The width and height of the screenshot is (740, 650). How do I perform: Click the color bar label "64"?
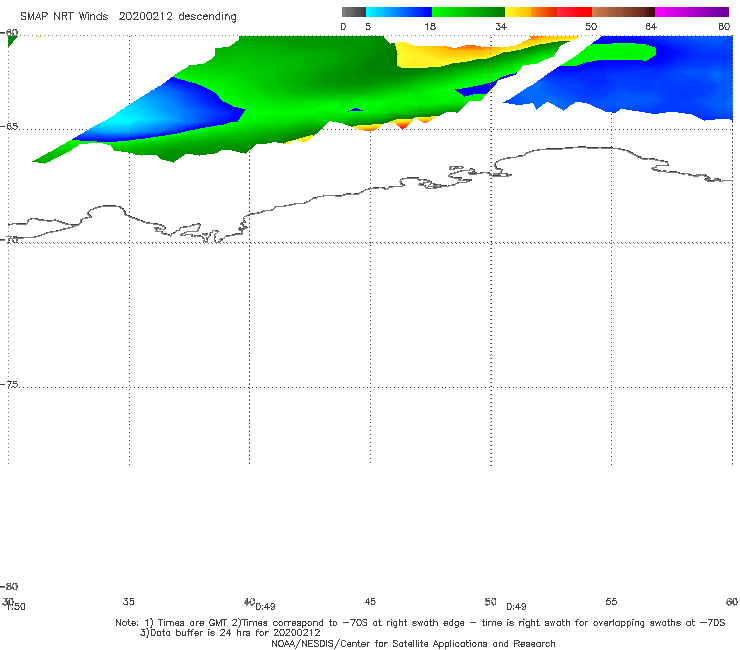coord(651,26)
